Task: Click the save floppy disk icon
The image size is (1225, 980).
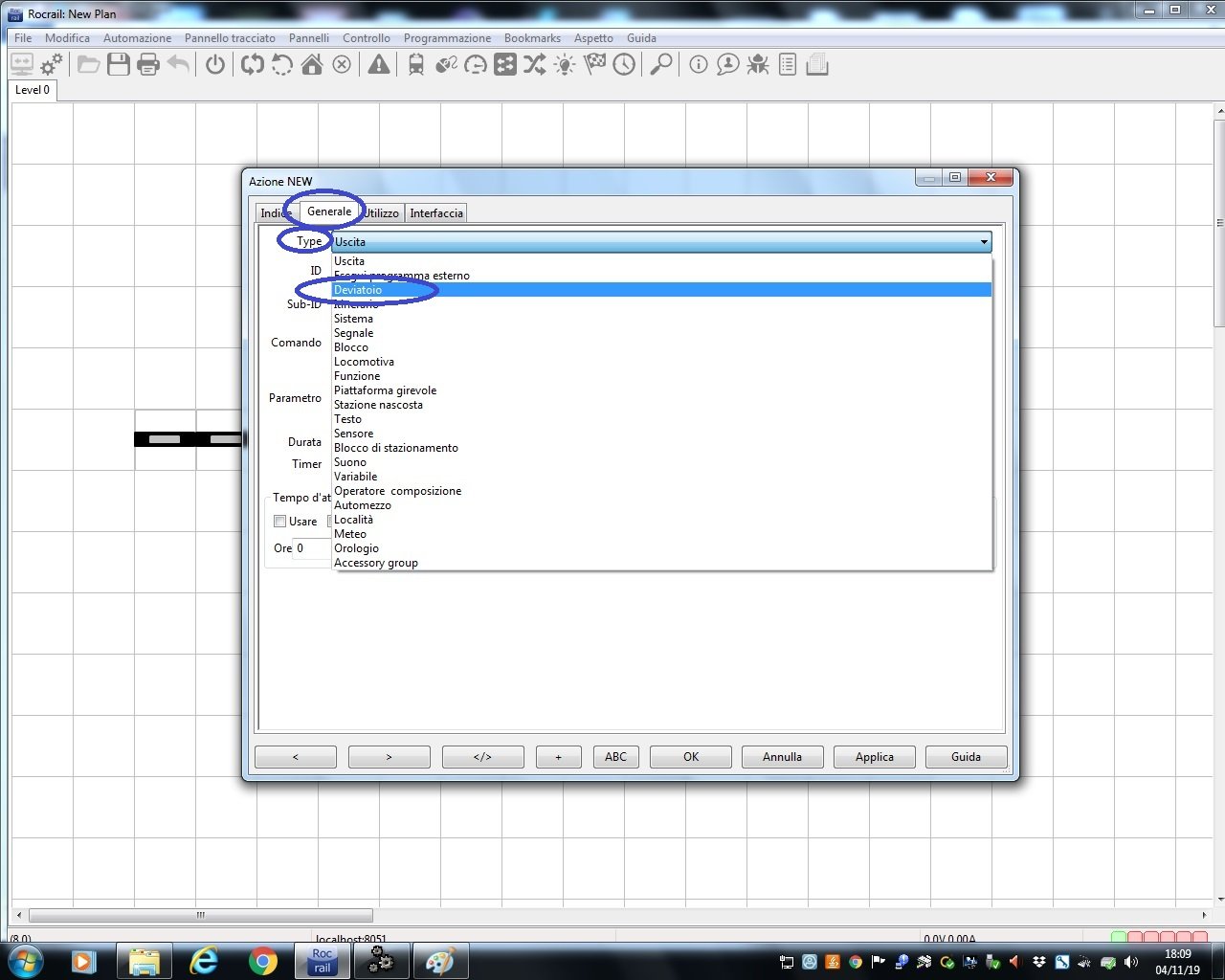Action: pos(119,65)
